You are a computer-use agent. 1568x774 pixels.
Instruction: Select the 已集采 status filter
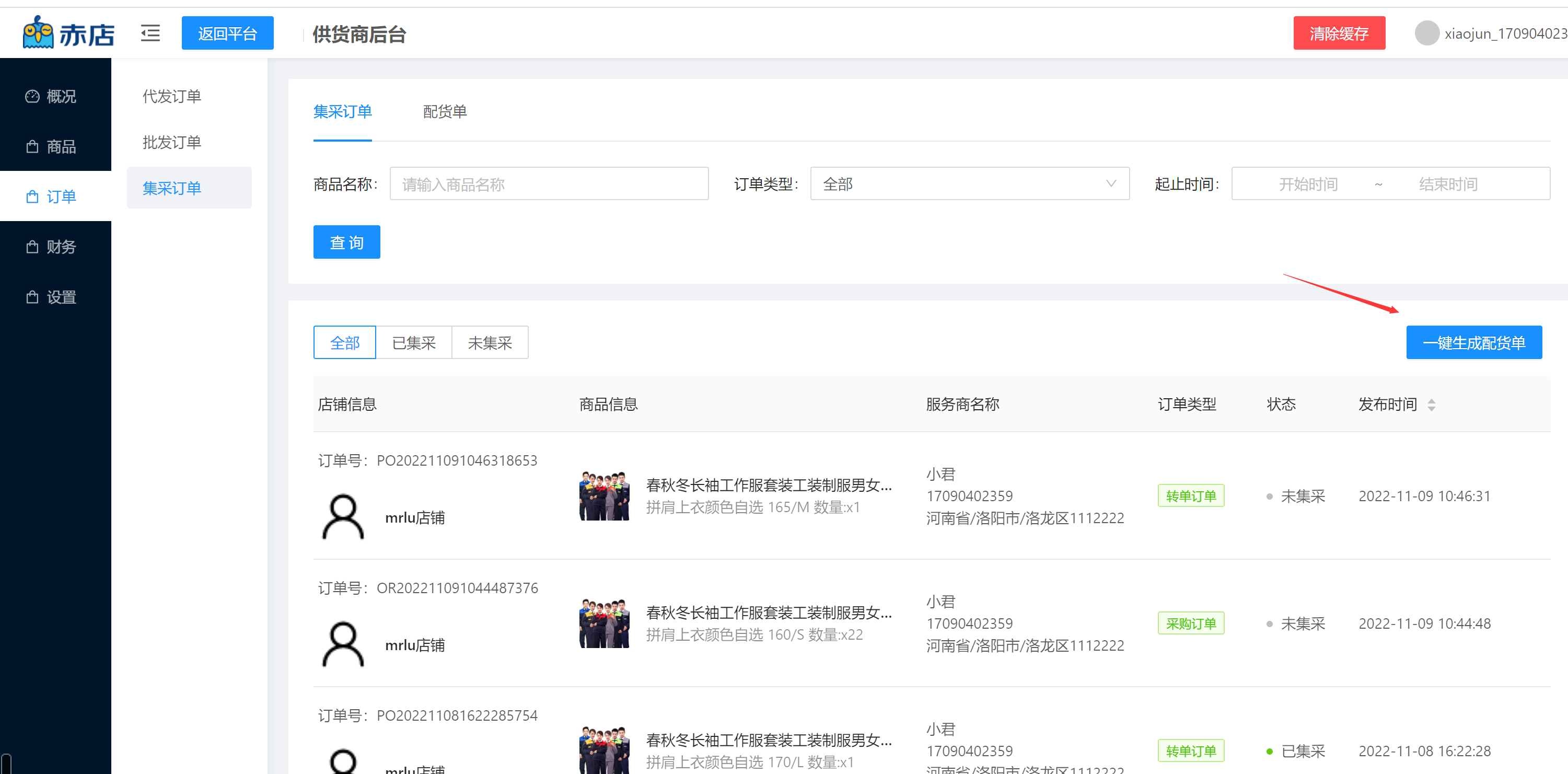coord(414,342)
